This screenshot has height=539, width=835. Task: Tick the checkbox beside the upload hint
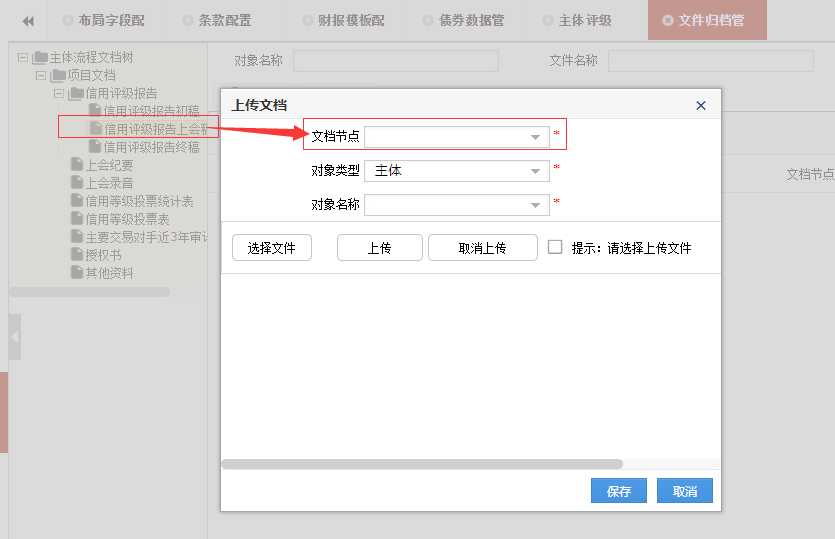coord(555,247)
